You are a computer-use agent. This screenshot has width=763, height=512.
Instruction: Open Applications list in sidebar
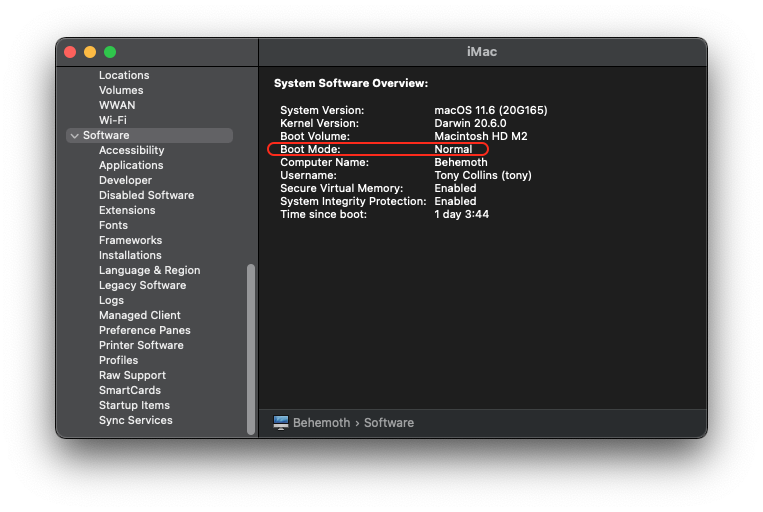pyautogui.click(x=131, y=165)
